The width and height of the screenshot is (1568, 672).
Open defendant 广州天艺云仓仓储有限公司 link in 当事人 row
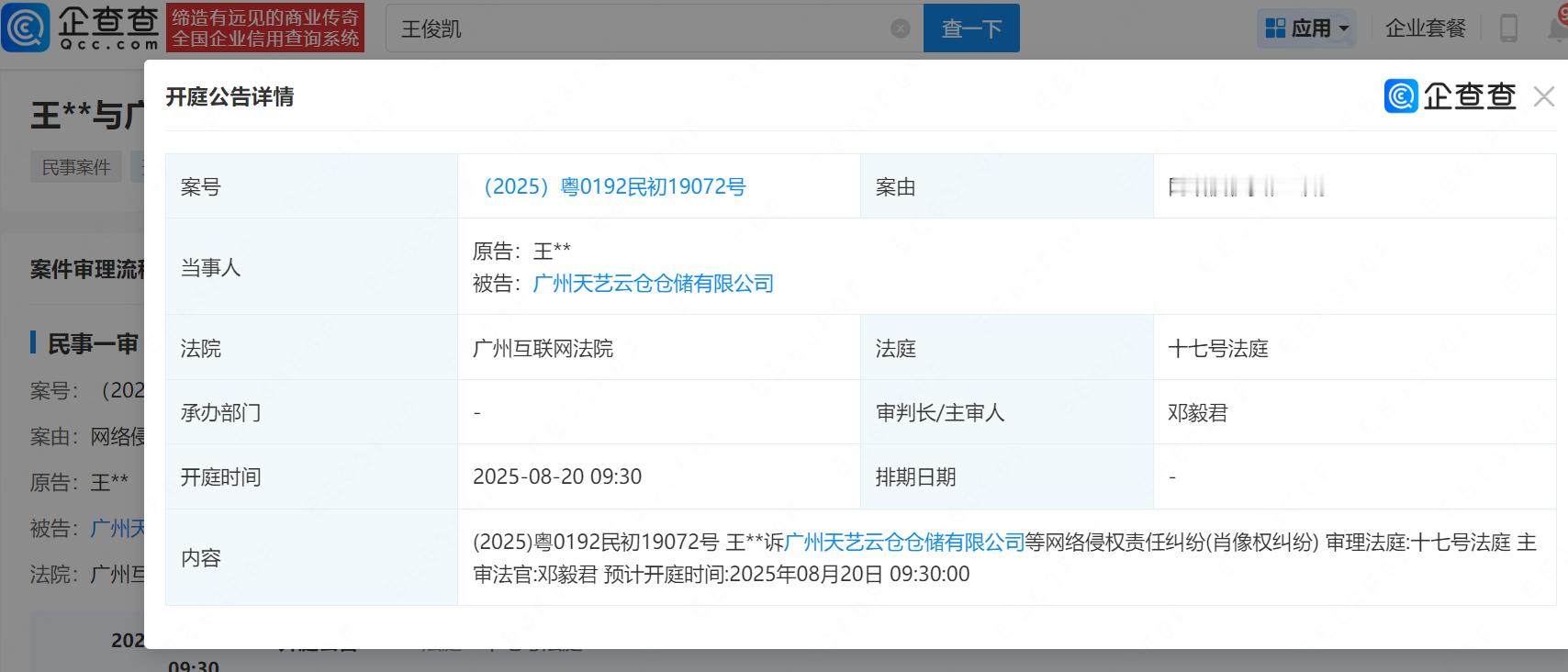coord(654,284)
